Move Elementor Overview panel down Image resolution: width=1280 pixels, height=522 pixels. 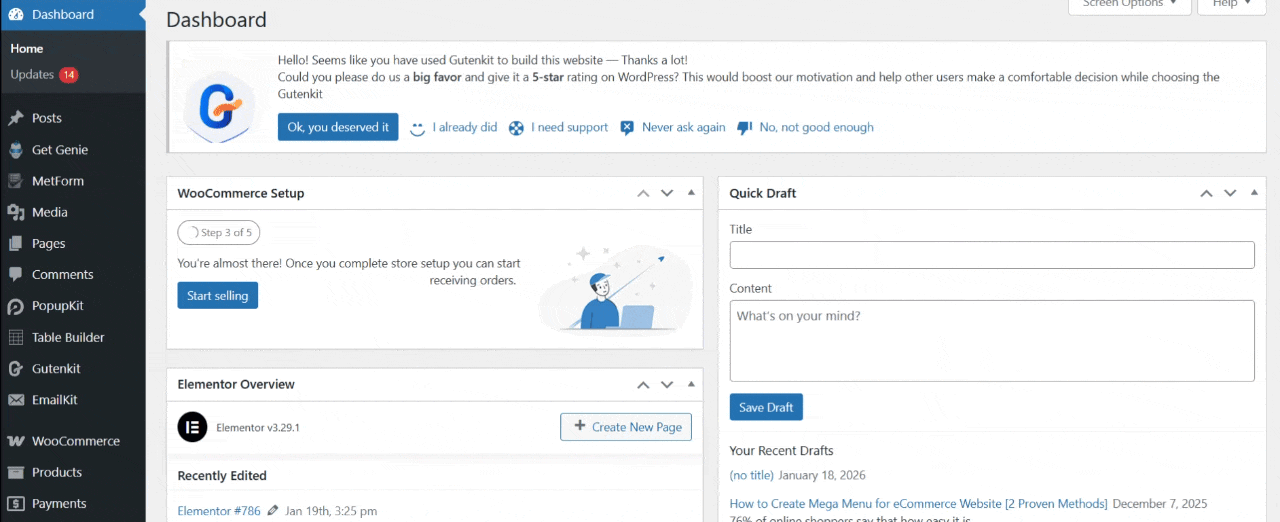tap(667, 384)
